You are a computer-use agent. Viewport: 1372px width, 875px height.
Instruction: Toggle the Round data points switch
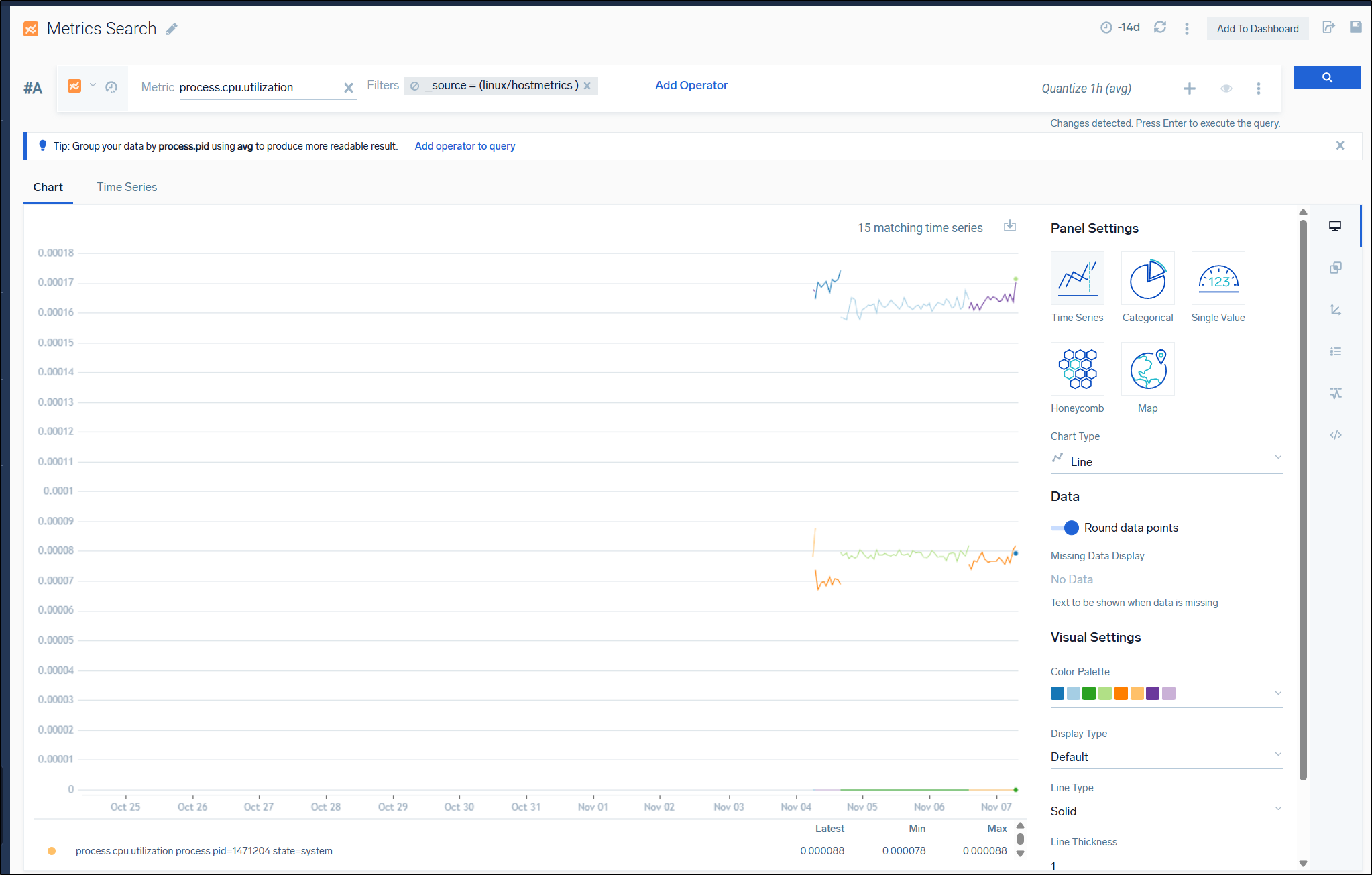tap(1065, 528)
